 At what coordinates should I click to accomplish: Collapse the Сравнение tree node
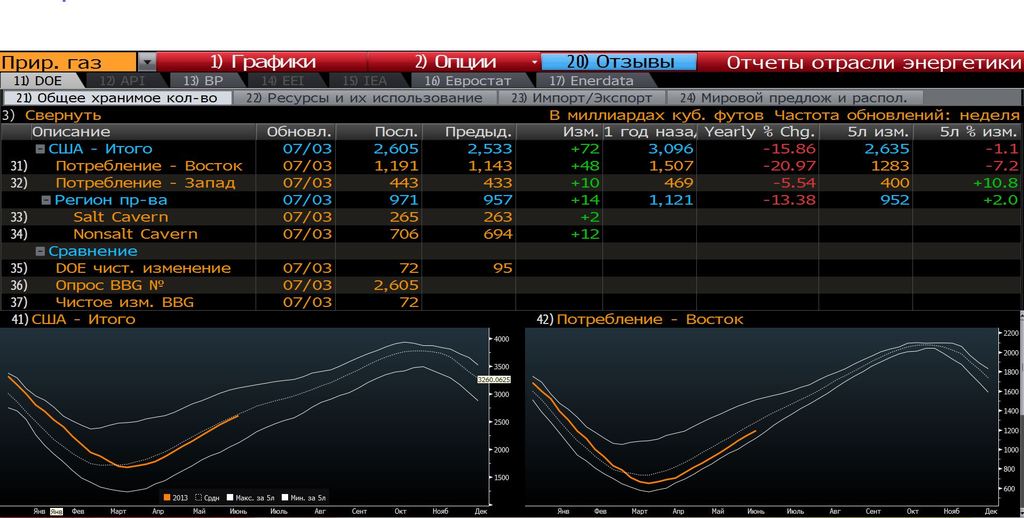click(x=40, y=251)
